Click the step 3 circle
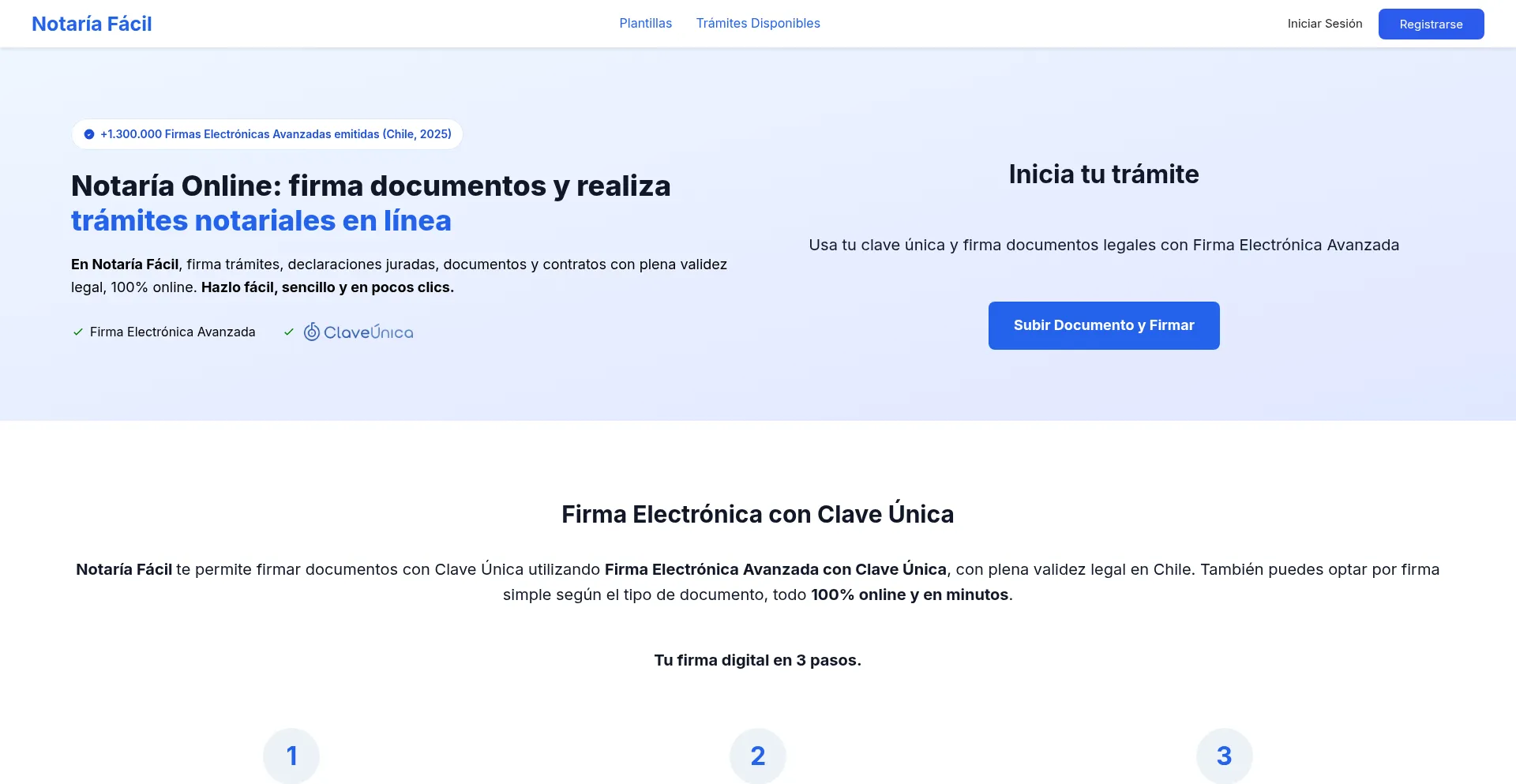The width and height of the screenshot is (1516, 784). 1225,756
